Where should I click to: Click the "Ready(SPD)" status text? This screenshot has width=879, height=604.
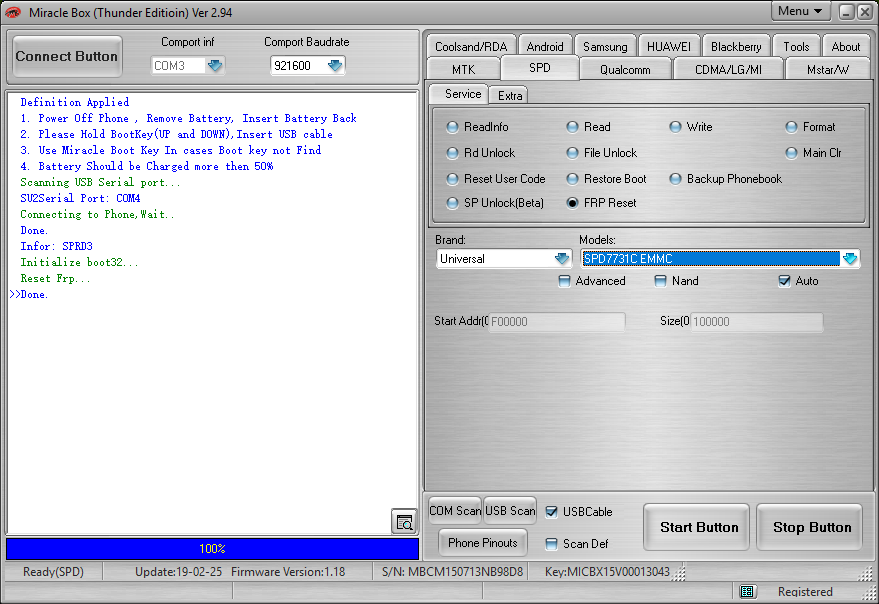(x=53, y=572)
